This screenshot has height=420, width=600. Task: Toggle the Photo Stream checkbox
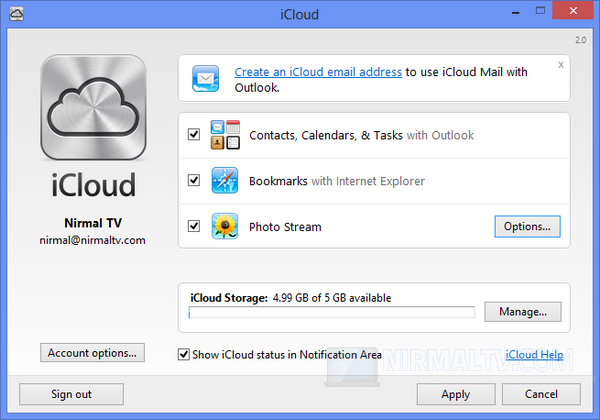[194, 226]
